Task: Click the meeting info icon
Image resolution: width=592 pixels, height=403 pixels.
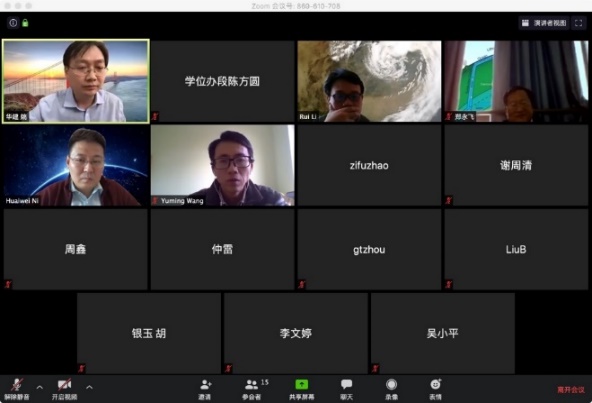Action: (13, 23)
